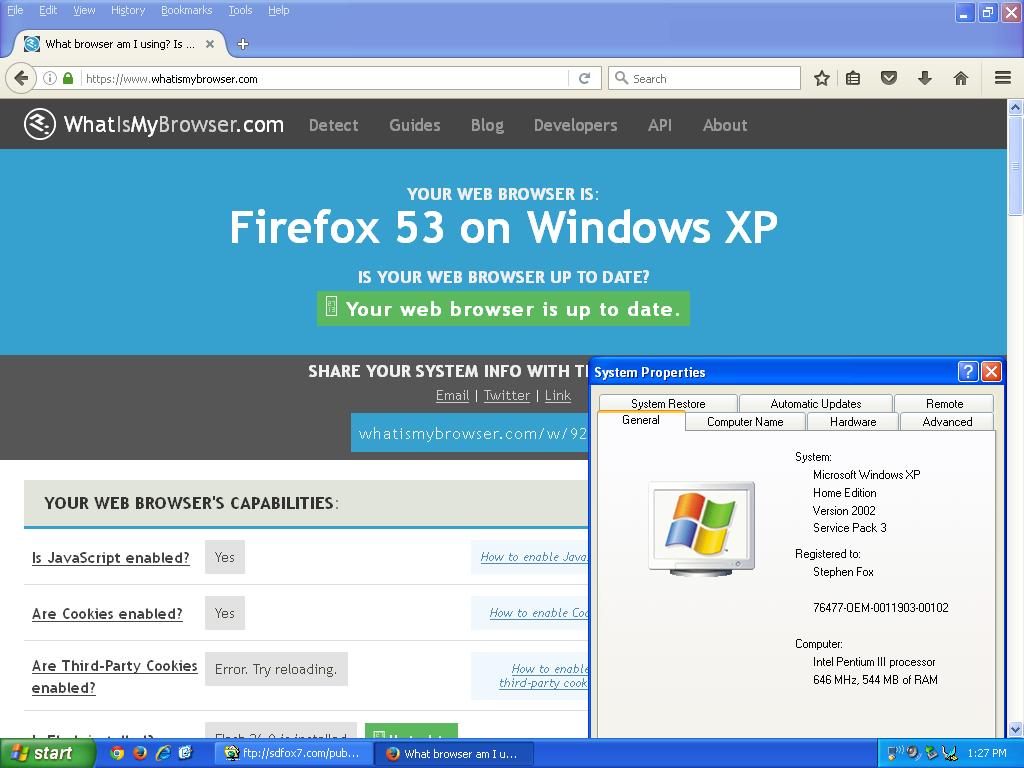Launch Chrome from the Quick Launch bar
This screenshot has width=1024, height=768.
point(117,753)
